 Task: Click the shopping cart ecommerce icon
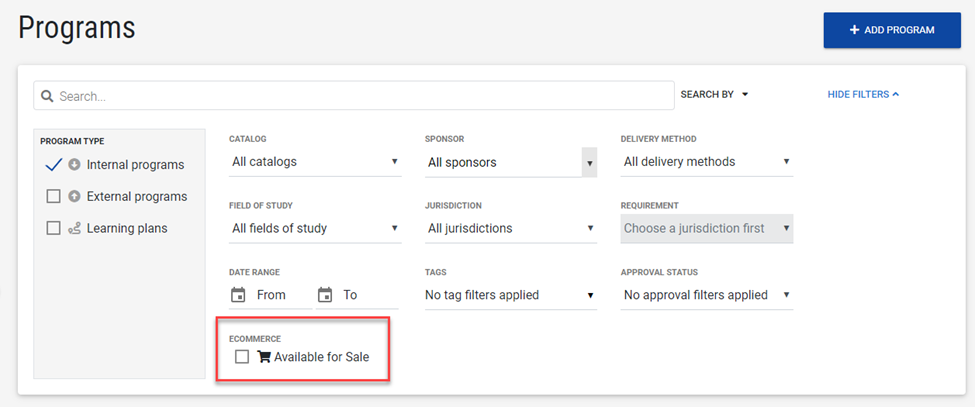point(264,357)
